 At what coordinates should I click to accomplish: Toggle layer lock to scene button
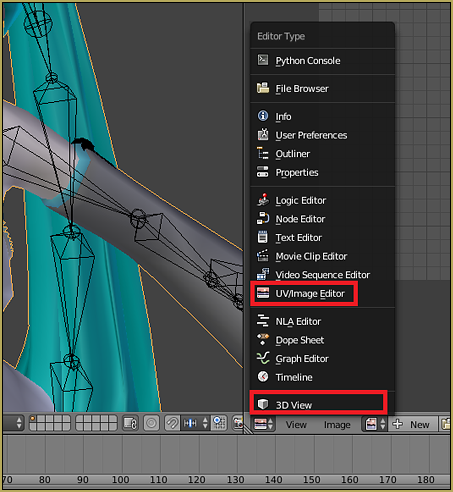[x=130, y=423]
